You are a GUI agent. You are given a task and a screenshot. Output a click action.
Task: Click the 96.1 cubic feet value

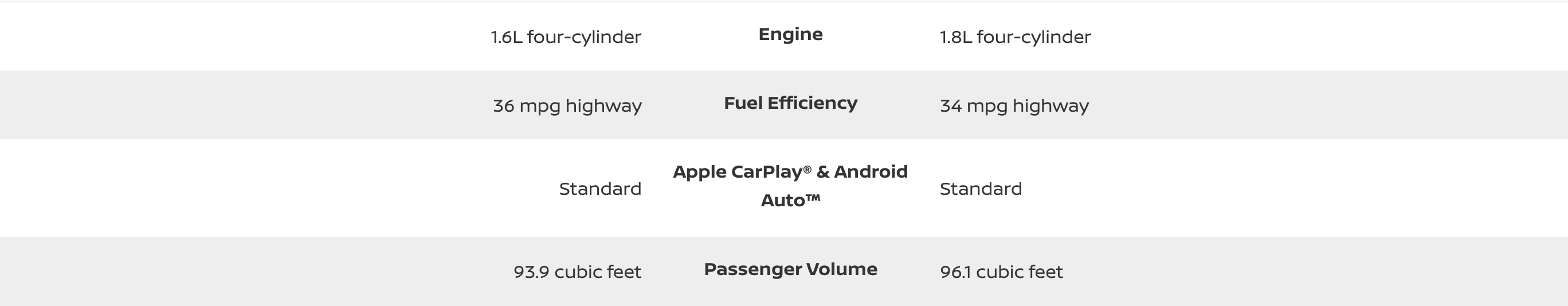tap(1001, 271)
